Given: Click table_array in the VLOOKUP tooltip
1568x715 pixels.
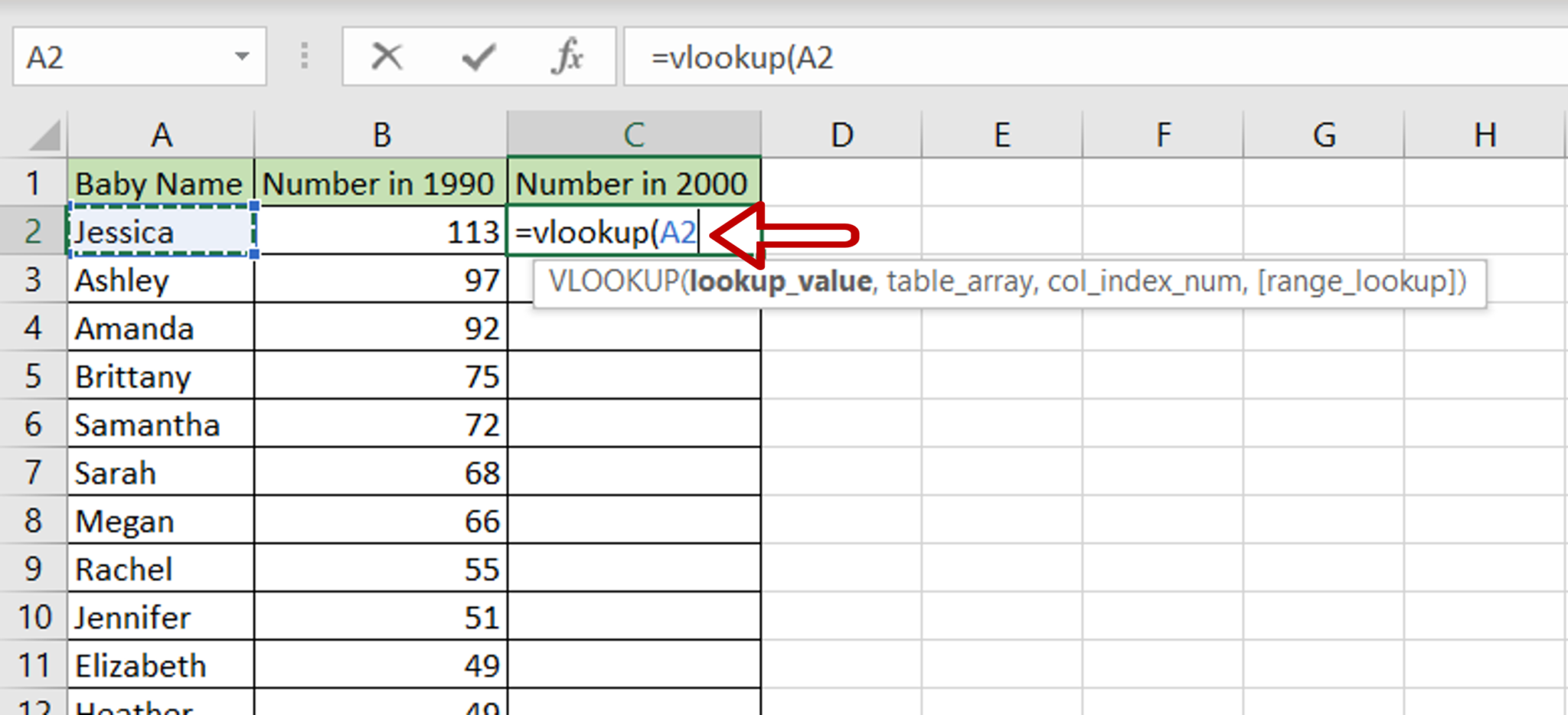Looking at the screenshot, I should click(959, 282).
